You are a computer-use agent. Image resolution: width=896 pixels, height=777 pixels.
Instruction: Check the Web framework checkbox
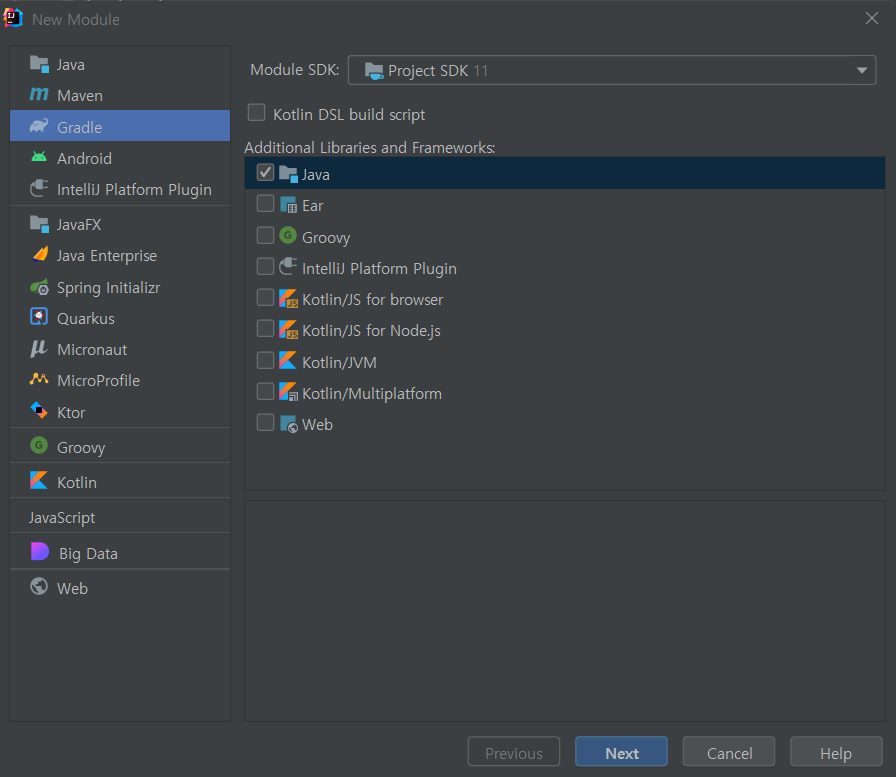pos(265,422)
